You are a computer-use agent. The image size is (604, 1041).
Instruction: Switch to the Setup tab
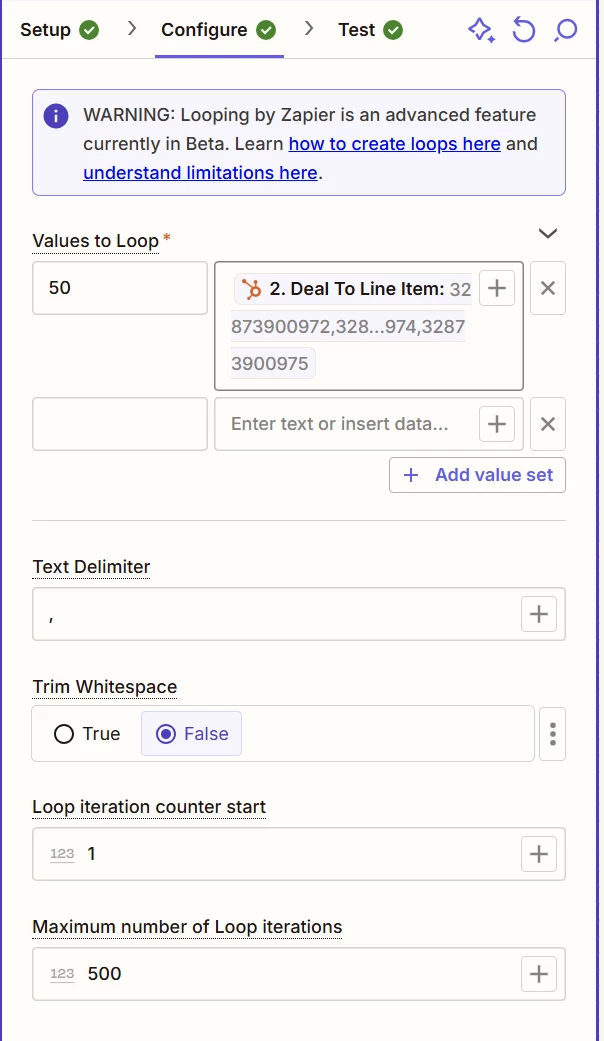pos(59,30)
